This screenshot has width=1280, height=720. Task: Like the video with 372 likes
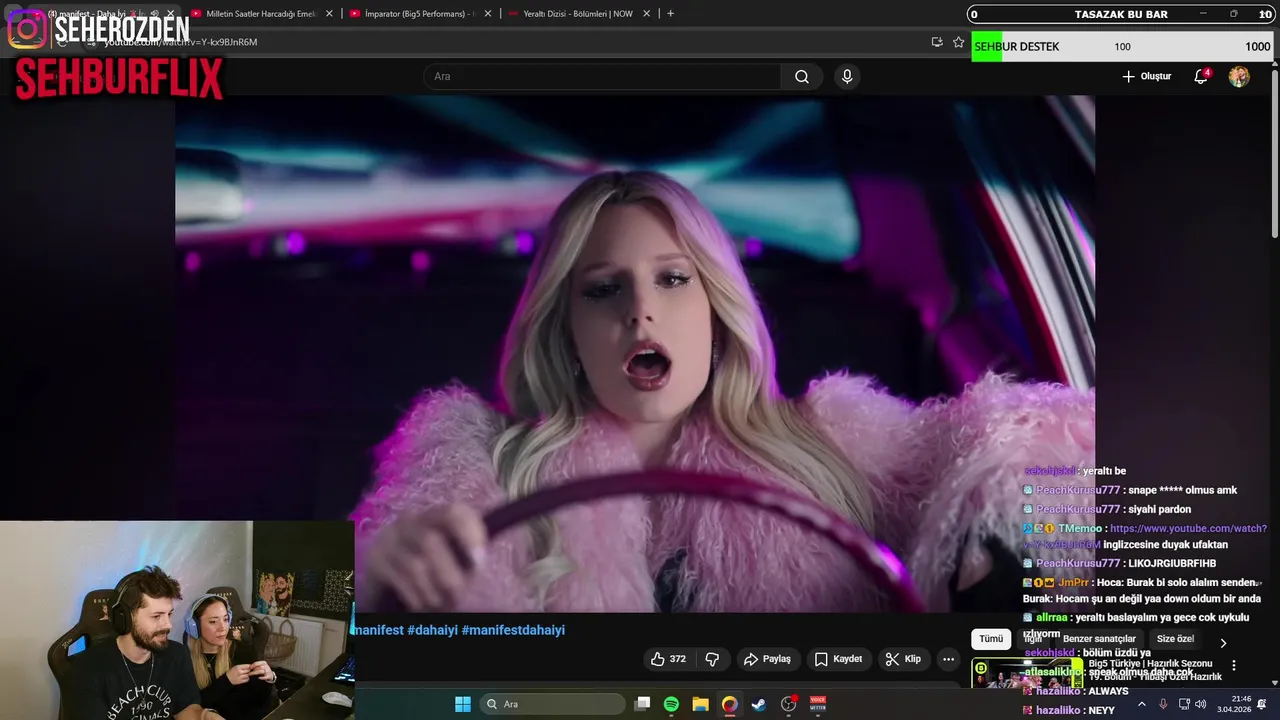[668, 659]
